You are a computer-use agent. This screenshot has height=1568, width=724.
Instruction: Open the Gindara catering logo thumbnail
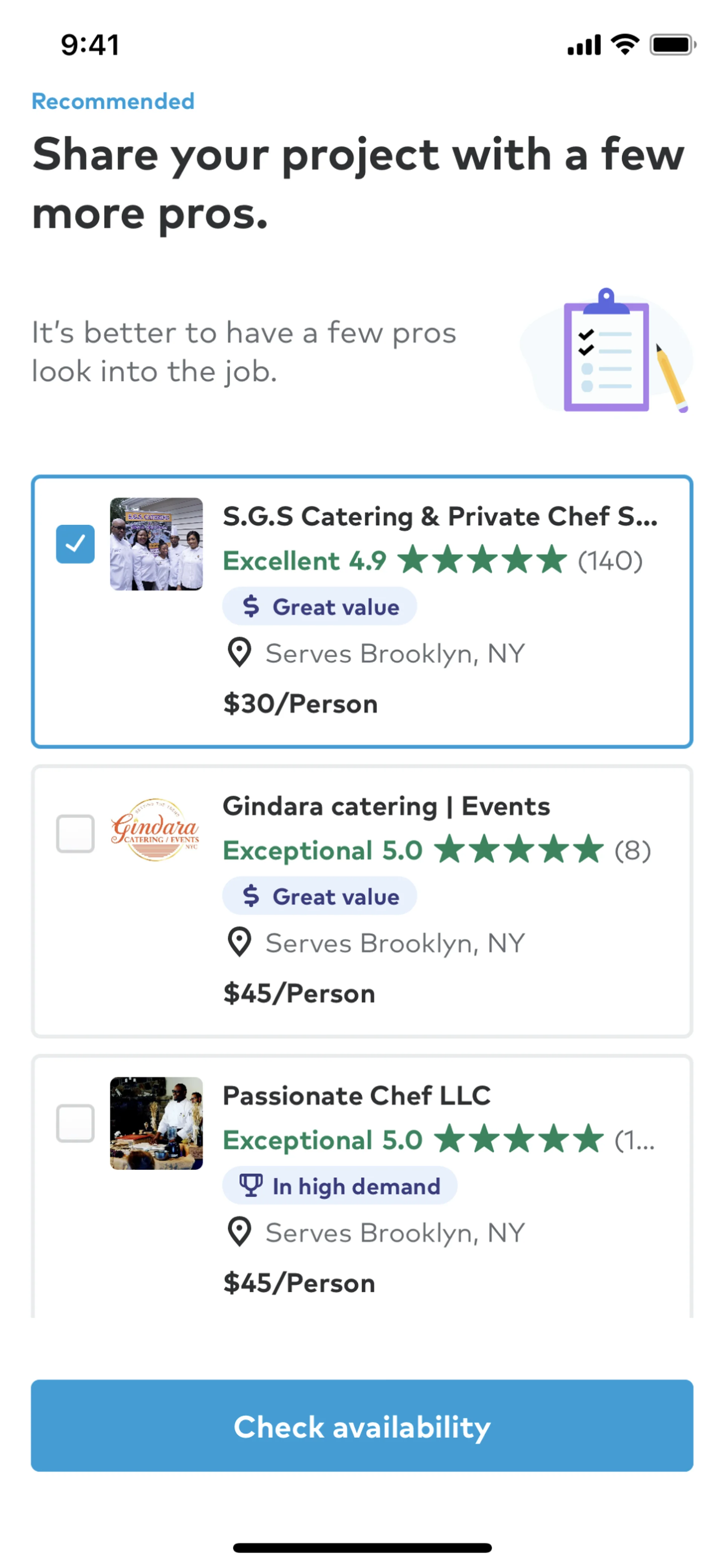[x=156, y=830]
